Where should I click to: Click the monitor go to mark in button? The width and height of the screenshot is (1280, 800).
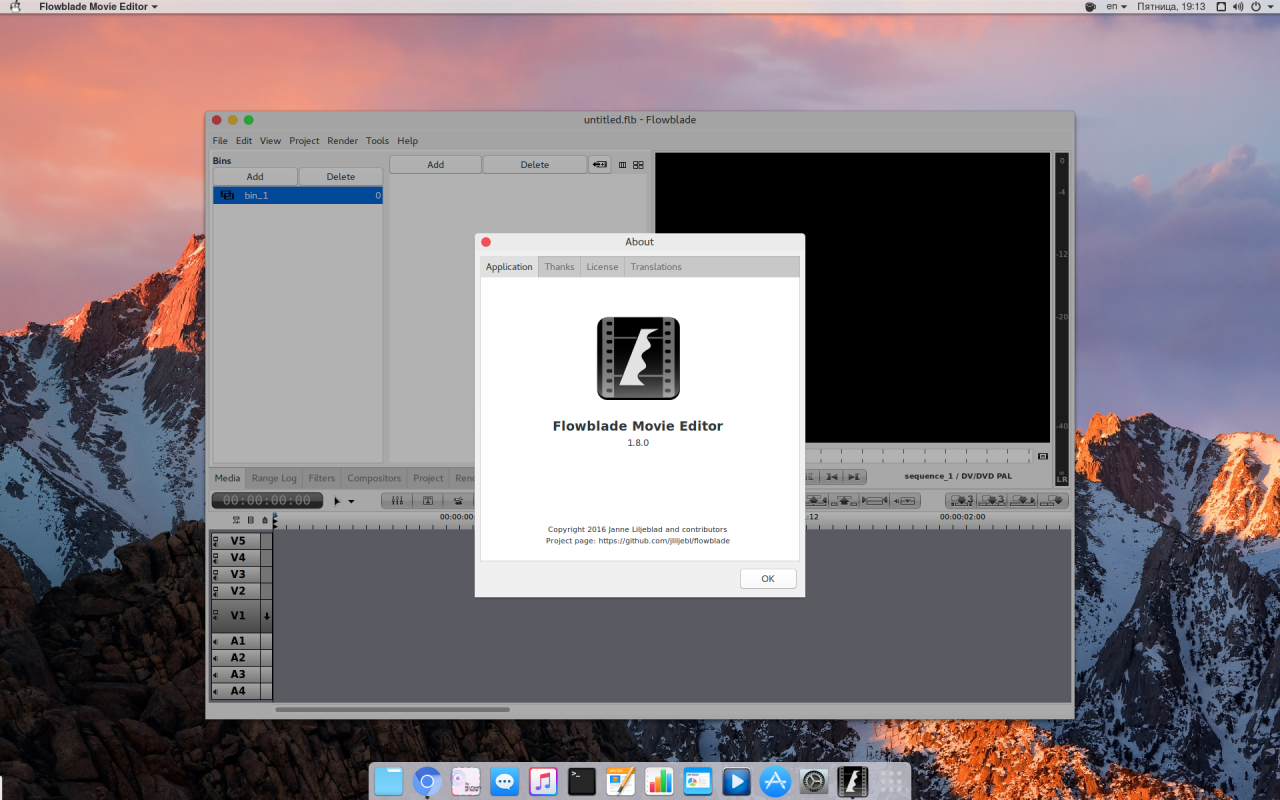click(x=831, y=477)
